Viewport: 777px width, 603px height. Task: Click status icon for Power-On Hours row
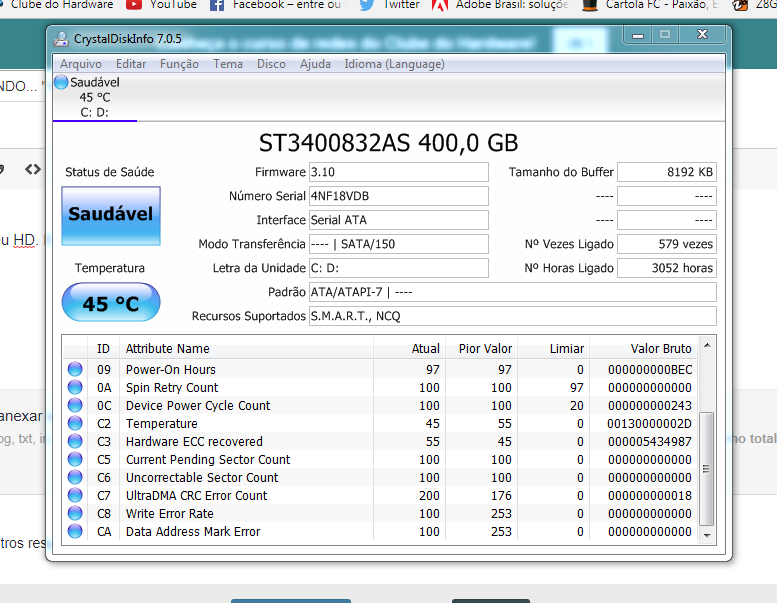point(75,369)
